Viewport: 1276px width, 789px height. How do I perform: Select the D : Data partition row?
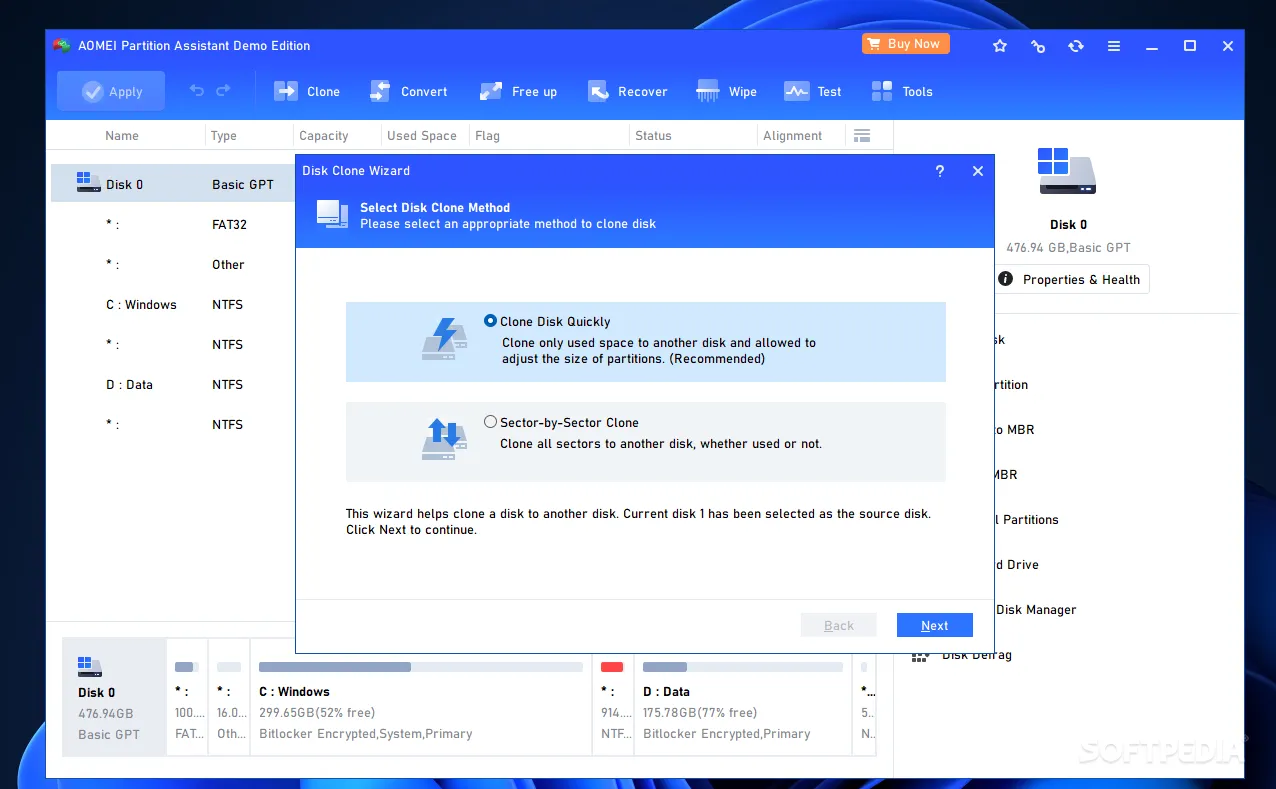130,385
